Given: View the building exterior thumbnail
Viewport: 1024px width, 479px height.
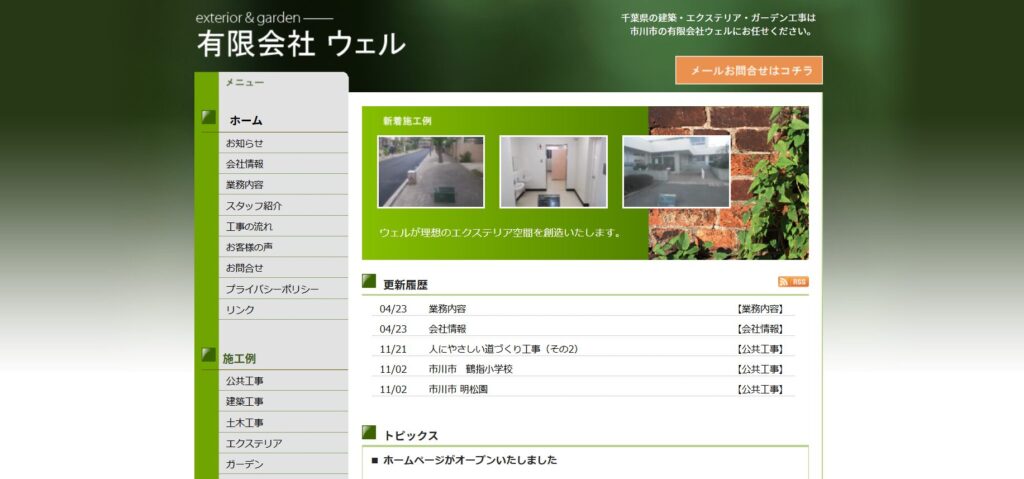Looking at the screenshot, I should [676, 172].
